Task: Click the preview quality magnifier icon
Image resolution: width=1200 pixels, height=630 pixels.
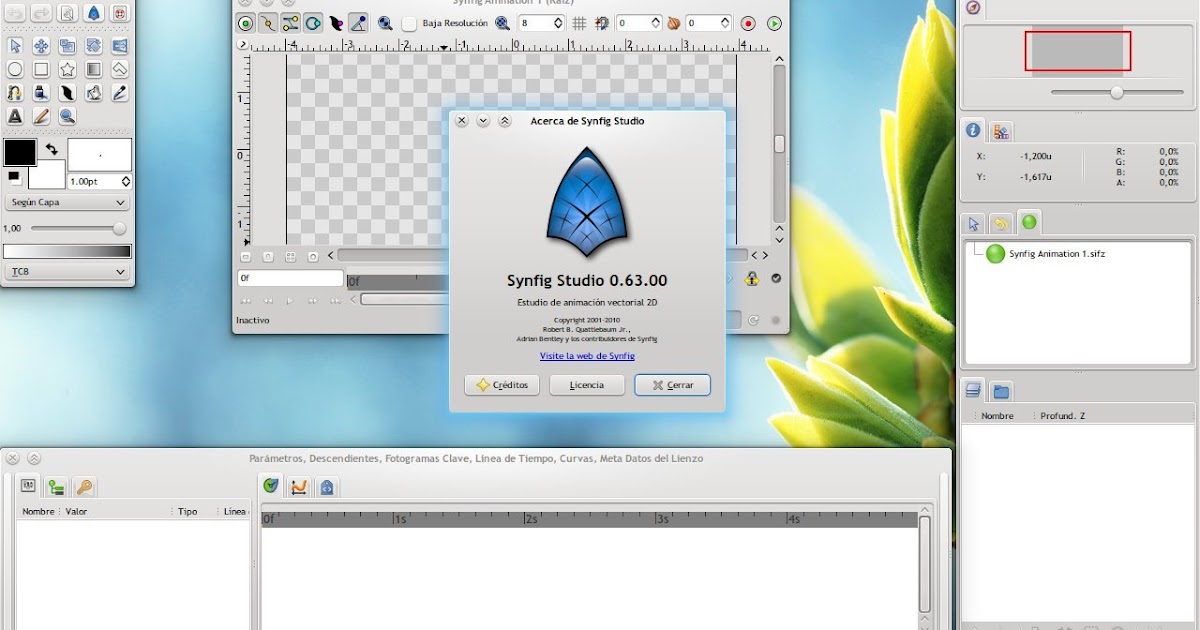Action: coord(502,23)
